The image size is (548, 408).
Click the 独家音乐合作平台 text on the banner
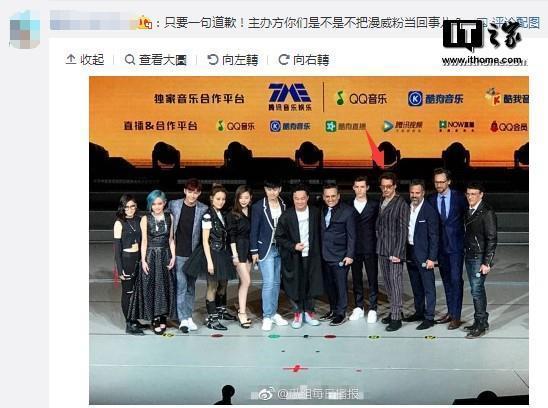coord(199,99)
